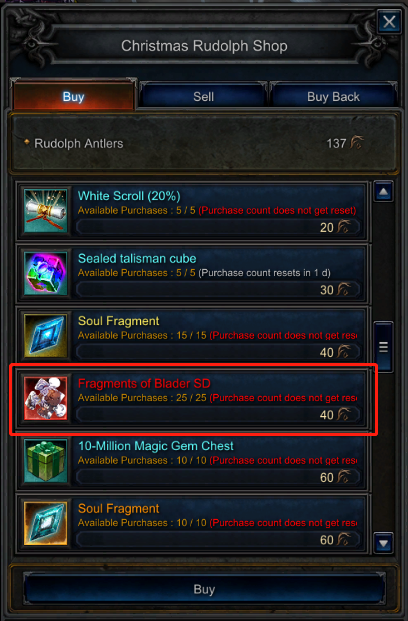
Task: Select the White Scroll (20%) item icon
Action: 46,211
